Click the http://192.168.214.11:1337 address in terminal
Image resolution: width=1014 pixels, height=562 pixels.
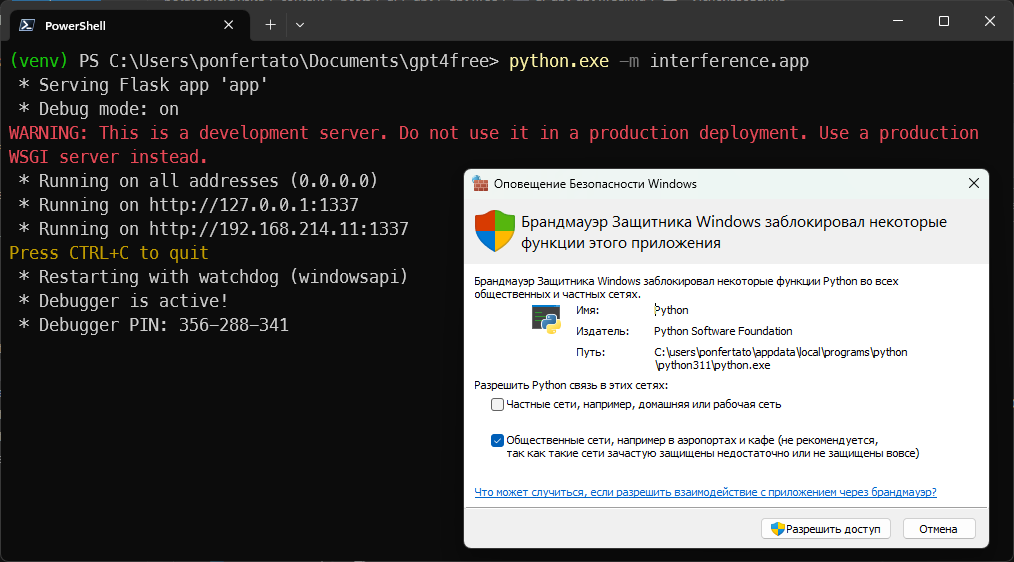tap(278, 229)
